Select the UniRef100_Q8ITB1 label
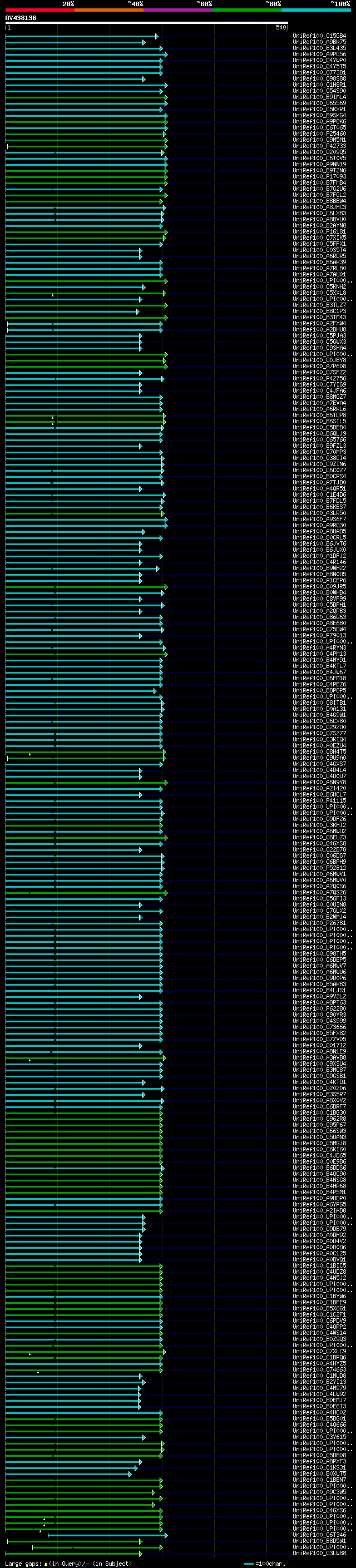 (x=319, y=703)
